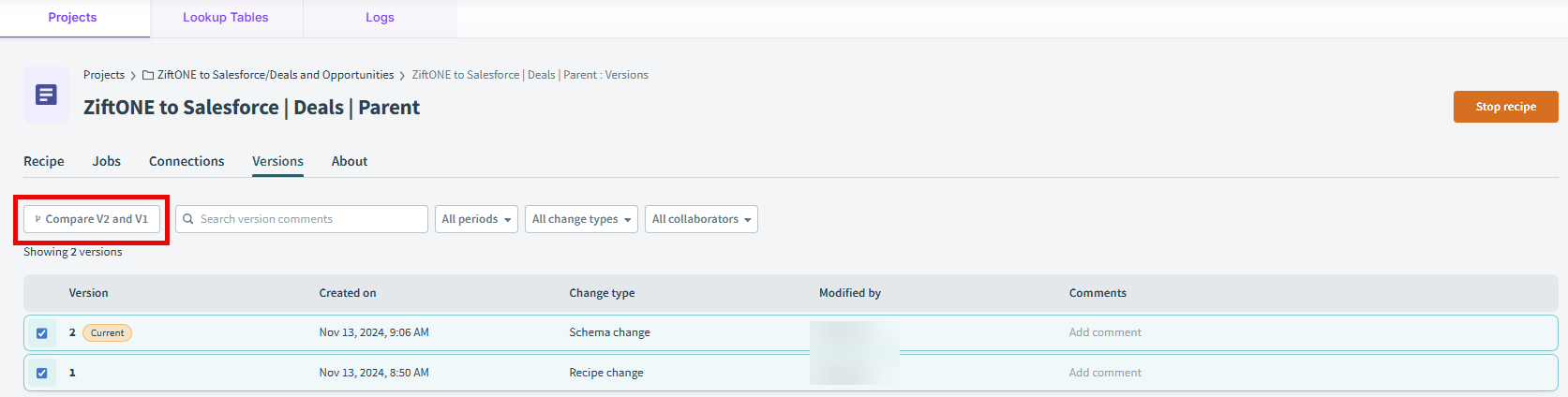Switch to the Lookup Tables tab
The width and height of the screenshot is (1568, 397).
click(226, 18)
